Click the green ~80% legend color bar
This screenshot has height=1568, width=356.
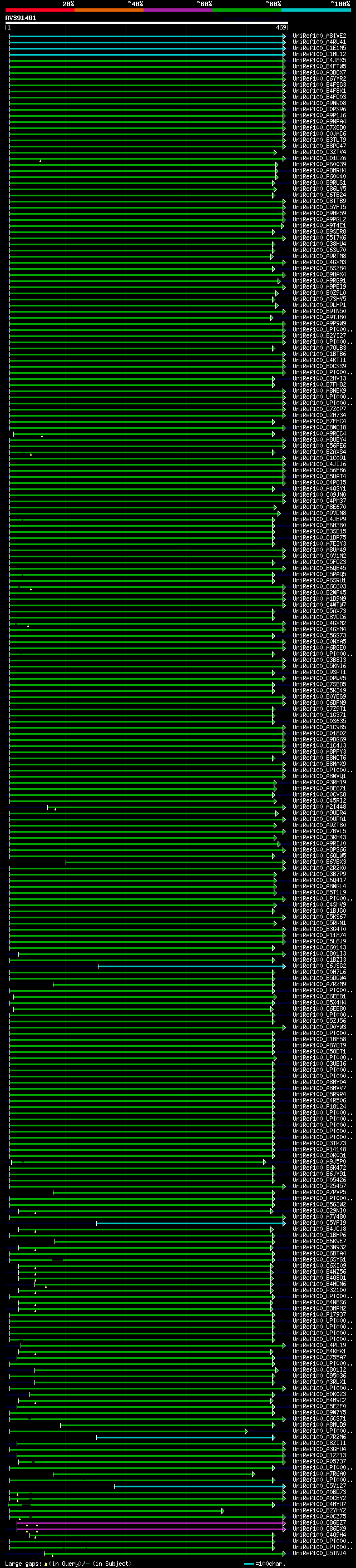(x=247, y=10)
